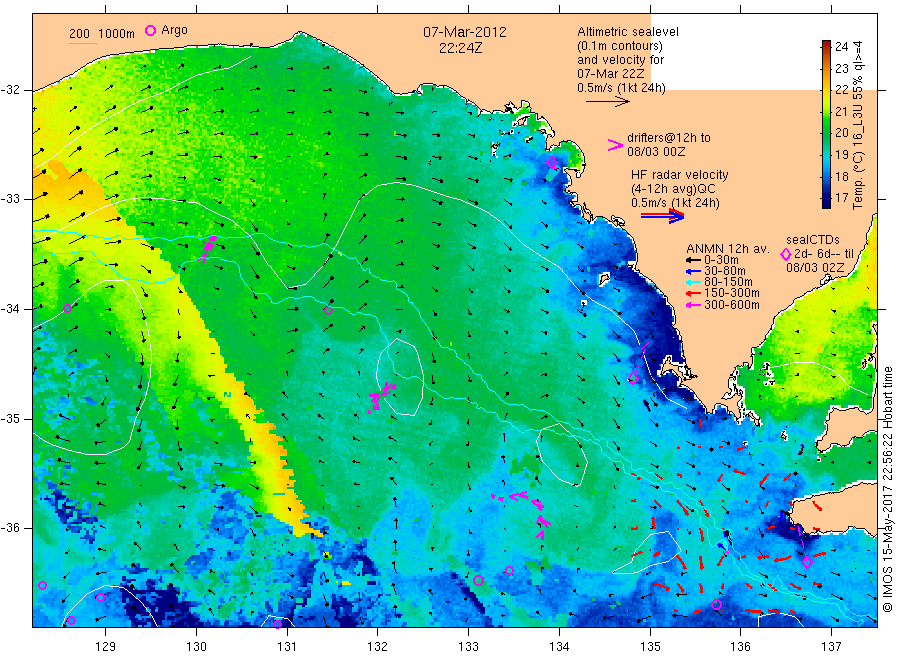Click the Argo float marker near 36.4°S 133.5°E
900x660 pixels.
point(509,570)
